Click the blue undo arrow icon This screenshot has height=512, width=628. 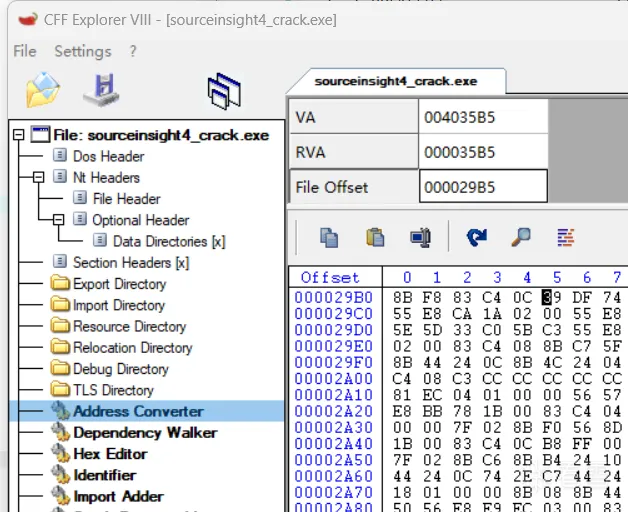click(477, 237)
